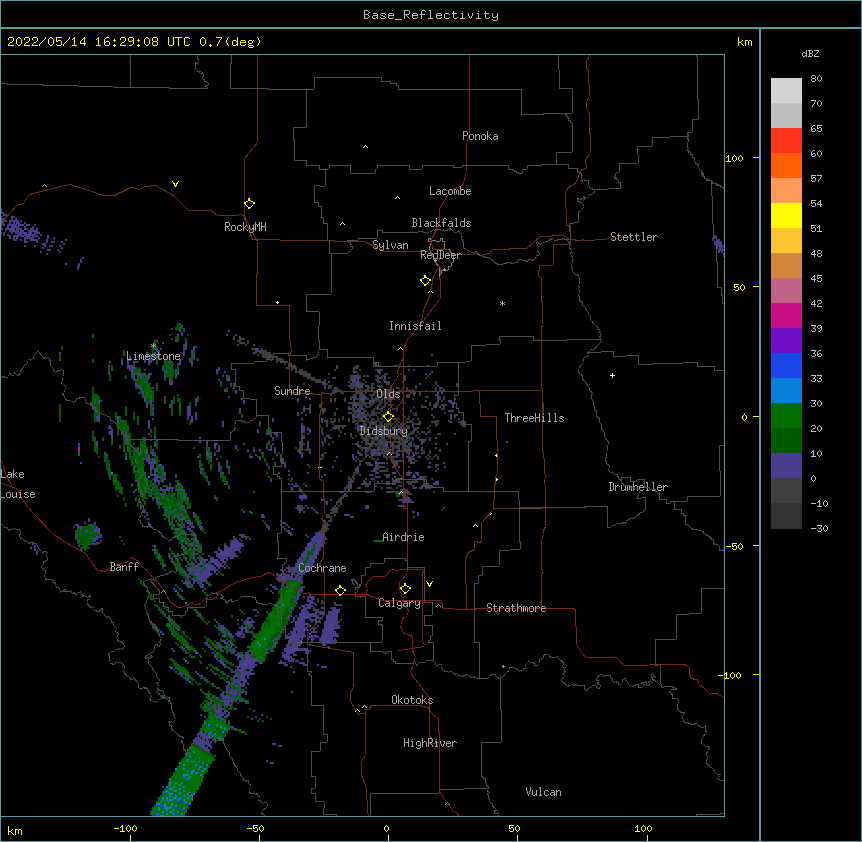Click the slate 0-10 dBZ legend swatch
This screenshot has height=842, width=862.
pos(786,466)
